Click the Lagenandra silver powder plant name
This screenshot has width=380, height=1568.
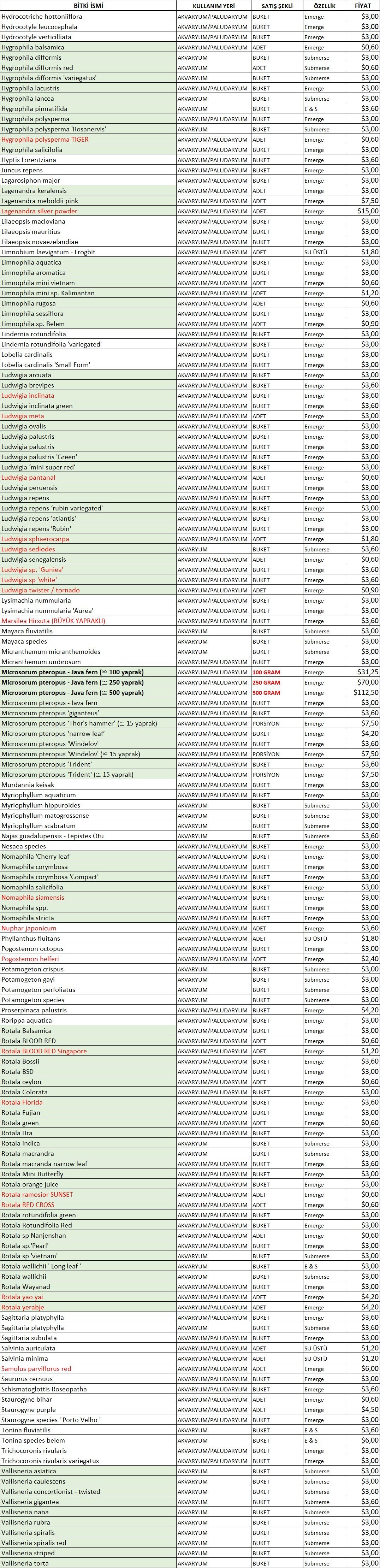pyautogui.click(x=39, y=211)
